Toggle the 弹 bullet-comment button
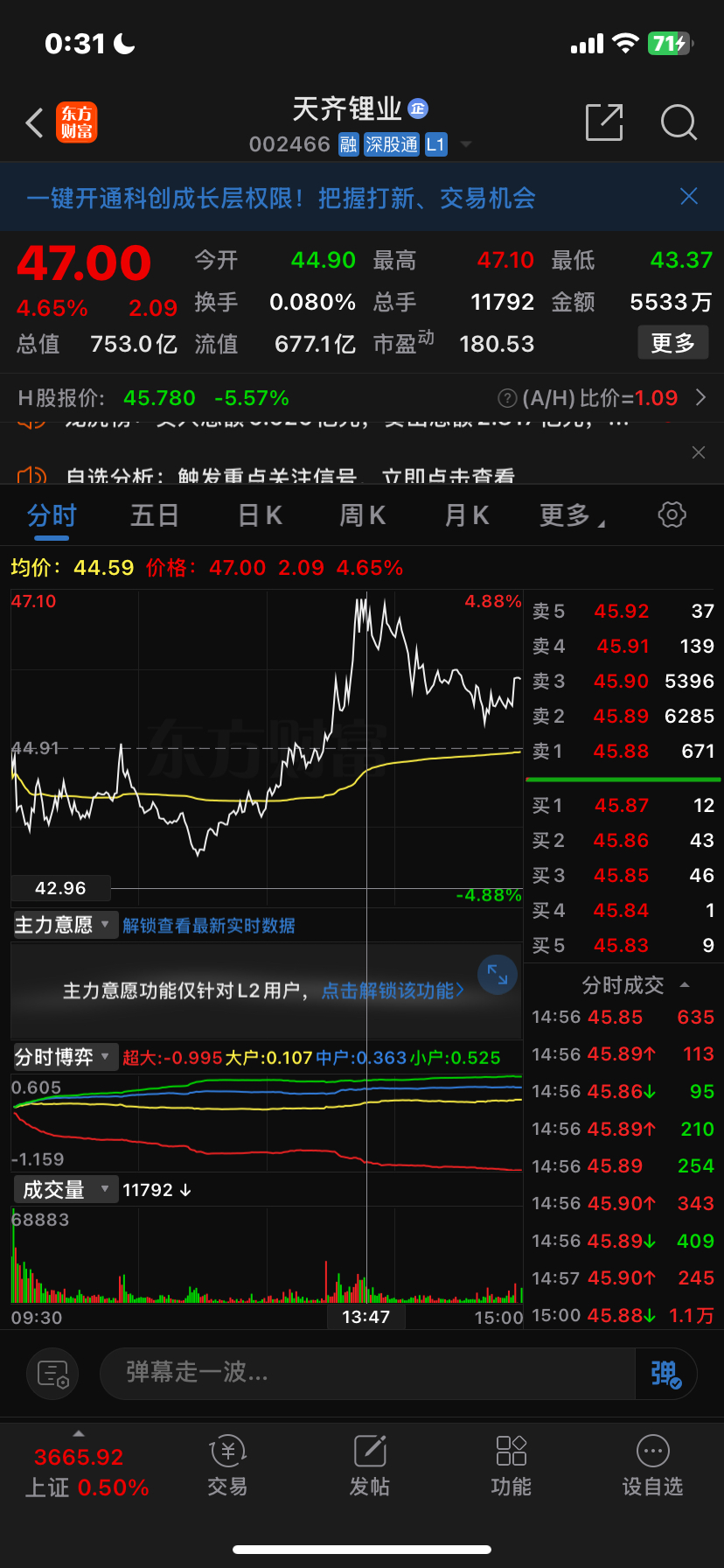The image size is (724, 1568). coord(665,1373)
